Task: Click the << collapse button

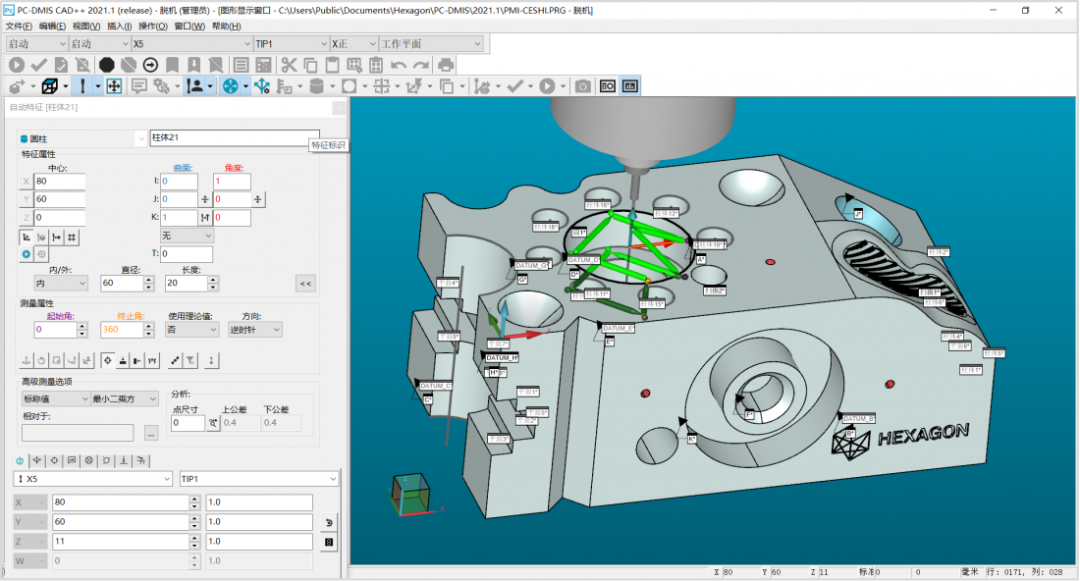Action: (x=306, y=284)
